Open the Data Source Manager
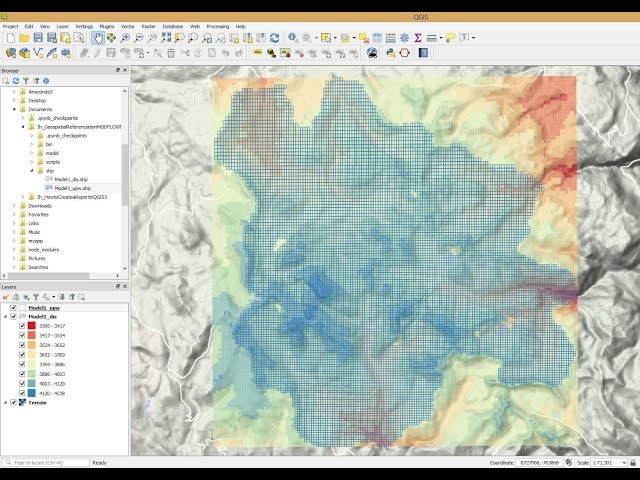This screenshot has width=640, height=480. click(x=11, y=53)
